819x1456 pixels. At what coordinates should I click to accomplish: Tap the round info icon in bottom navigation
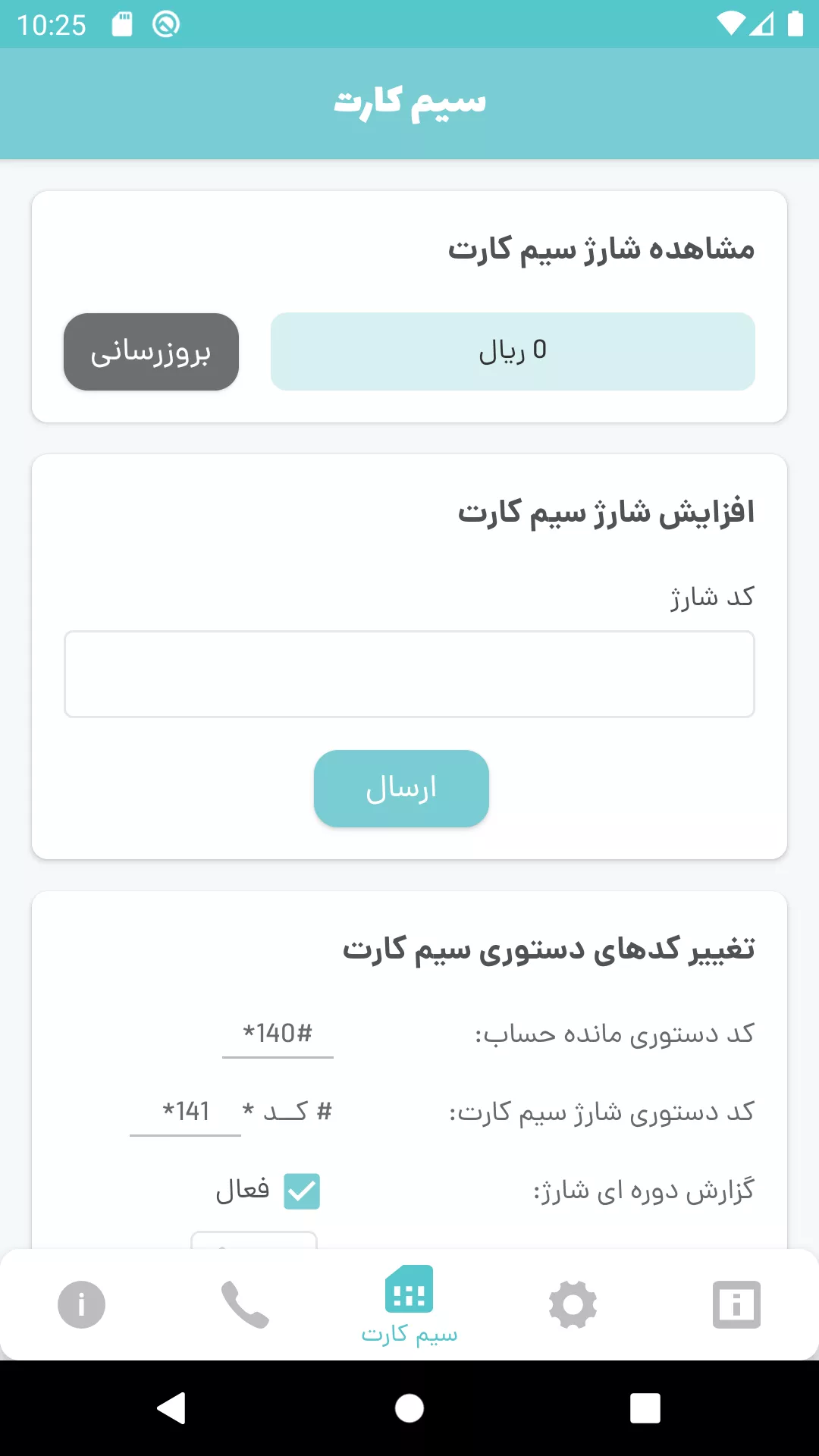pyautogui.click(x=81, y=1304)
